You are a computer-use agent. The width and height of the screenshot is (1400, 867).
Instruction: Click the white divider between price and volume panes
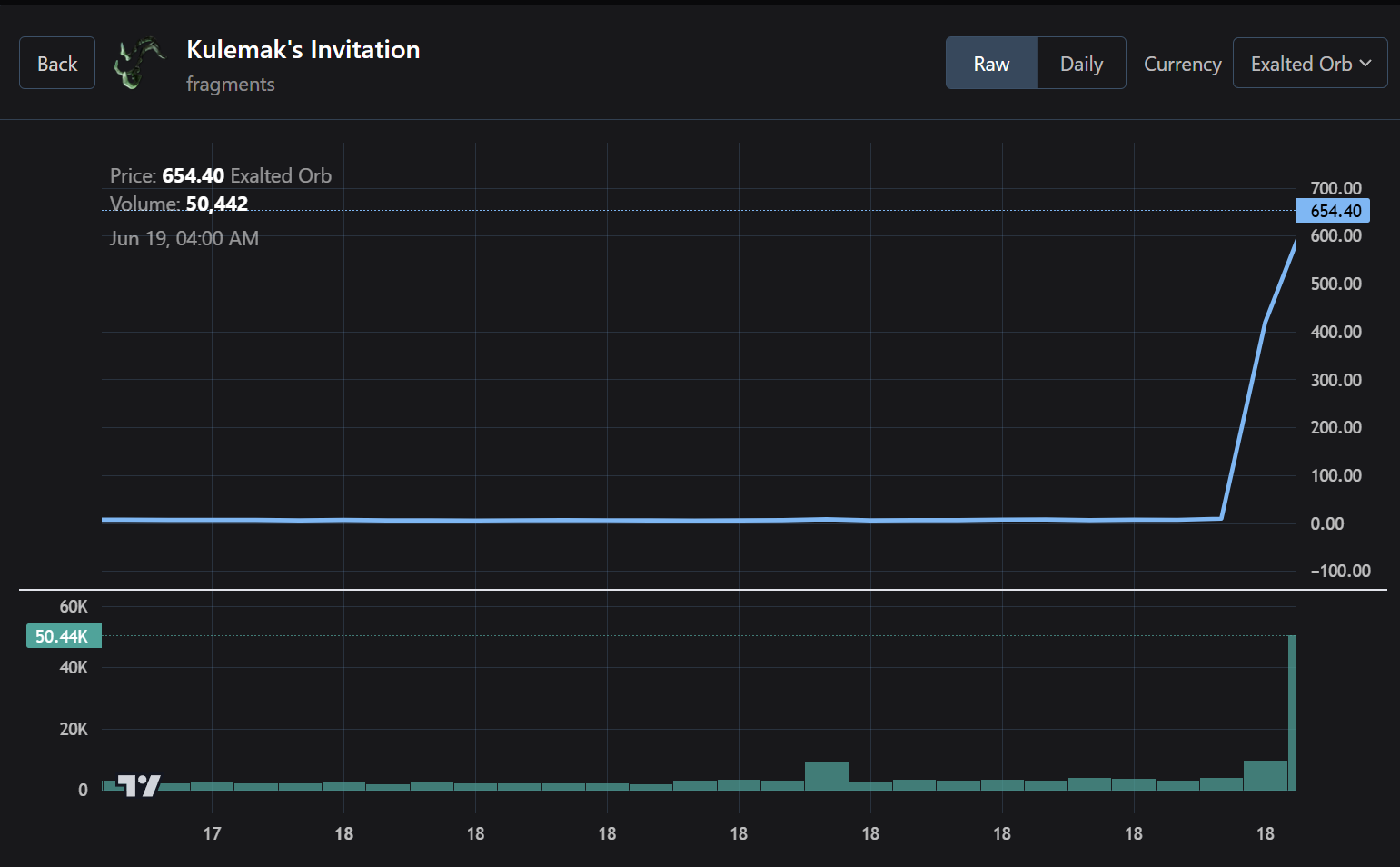click(x=703, y=590)
